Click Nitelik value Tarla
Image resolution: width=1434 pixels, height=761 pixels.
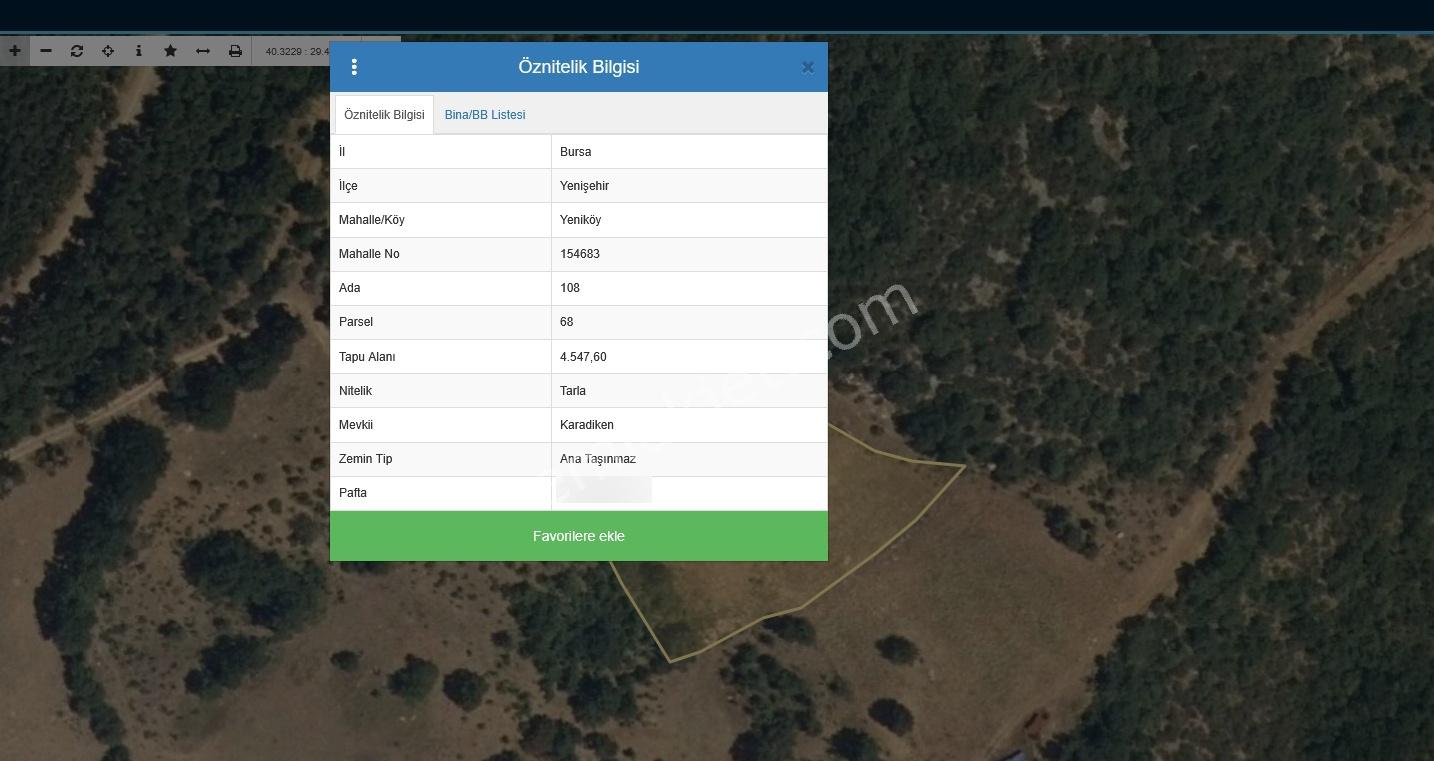pyautogui.click(x=573, y=391)
